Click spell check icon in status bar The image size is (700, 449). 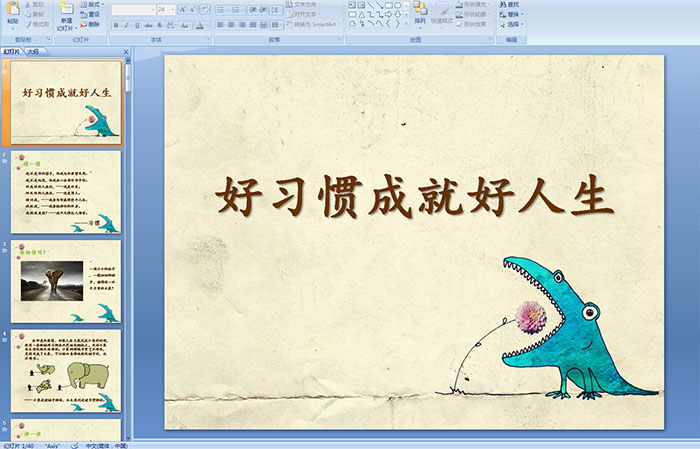click(x=75, y=445)
